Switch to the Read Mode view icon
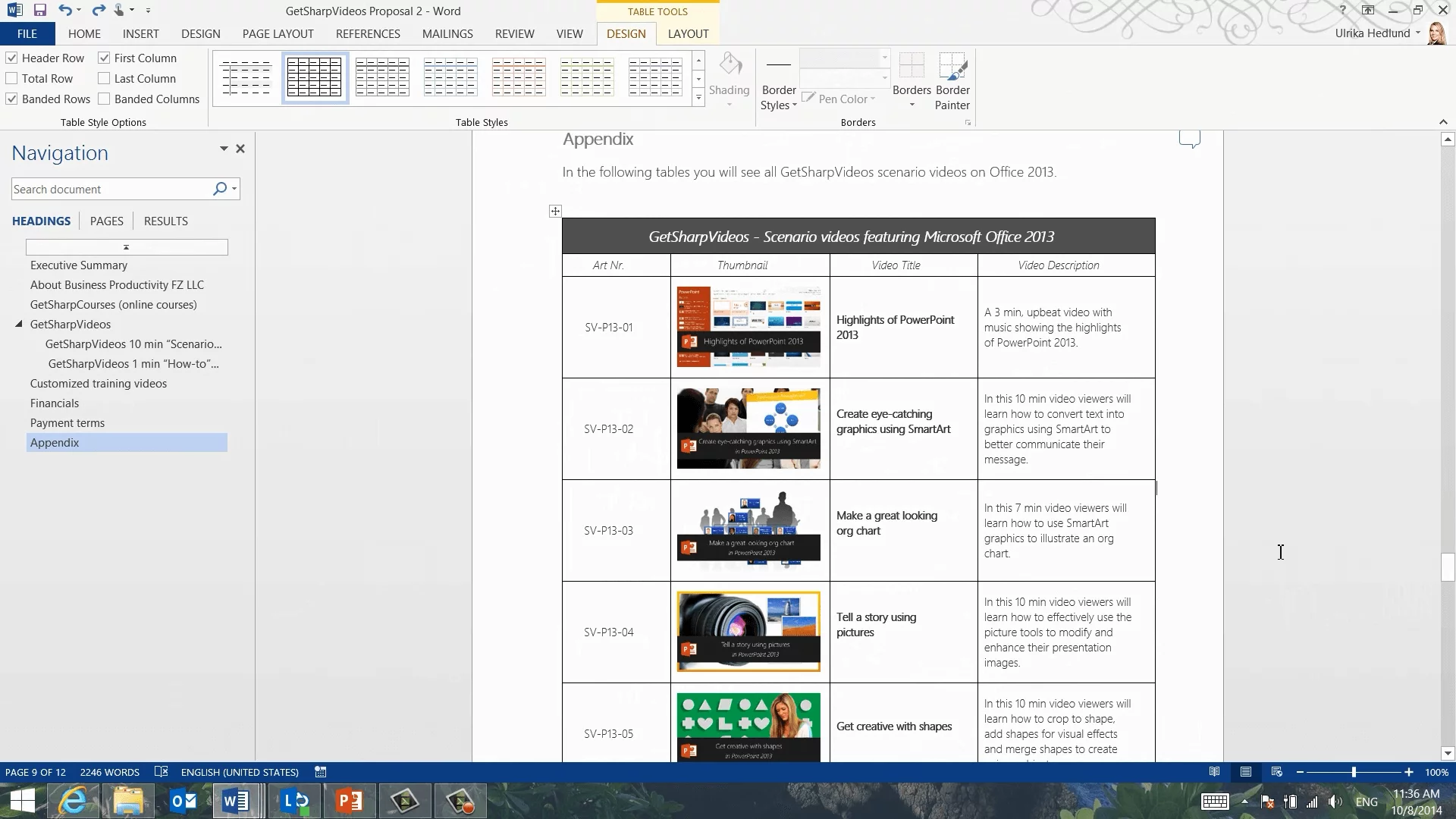 pyautogui.click(x=1214, y=772)
